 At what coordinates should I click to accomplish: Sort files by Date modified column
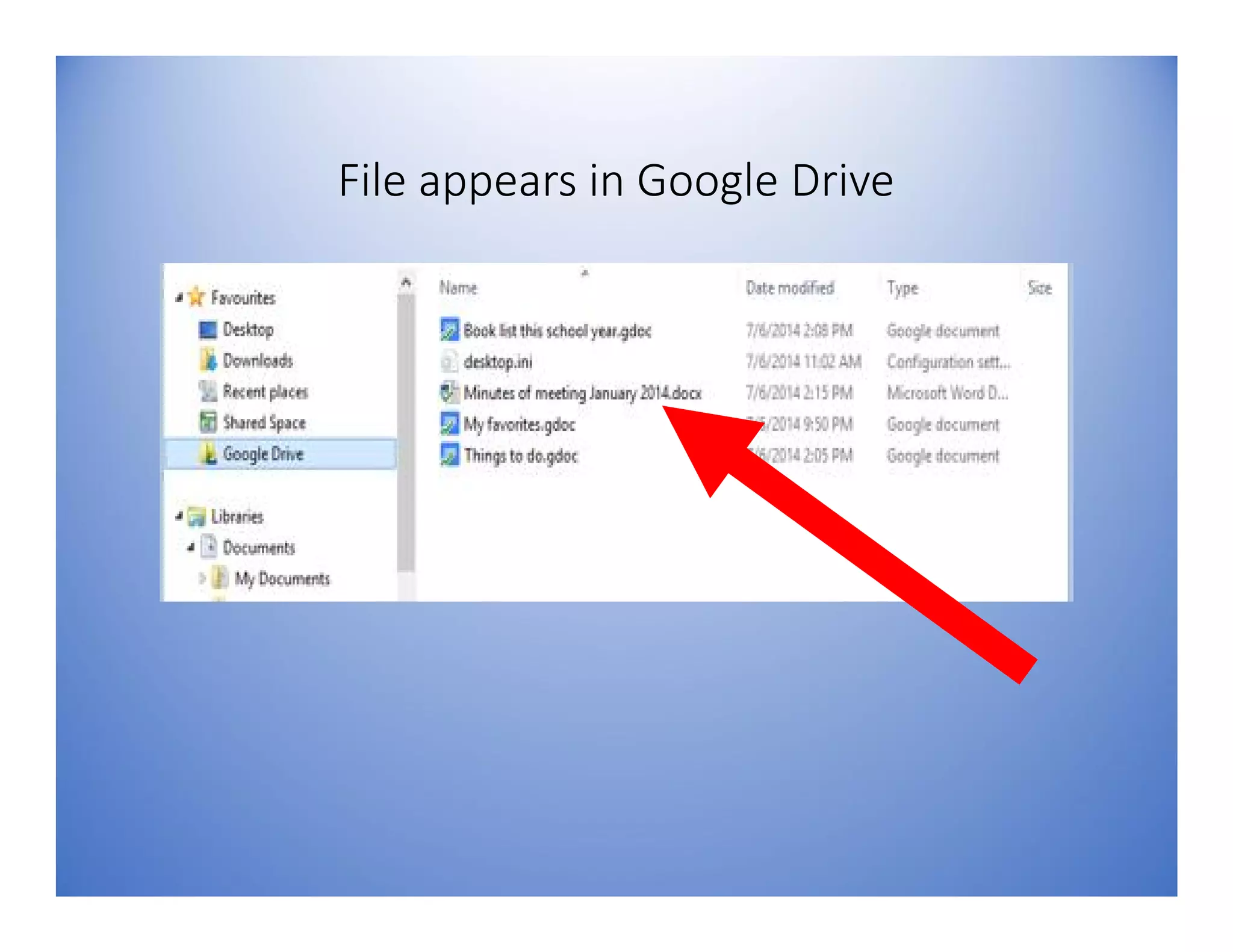point(790,288)
